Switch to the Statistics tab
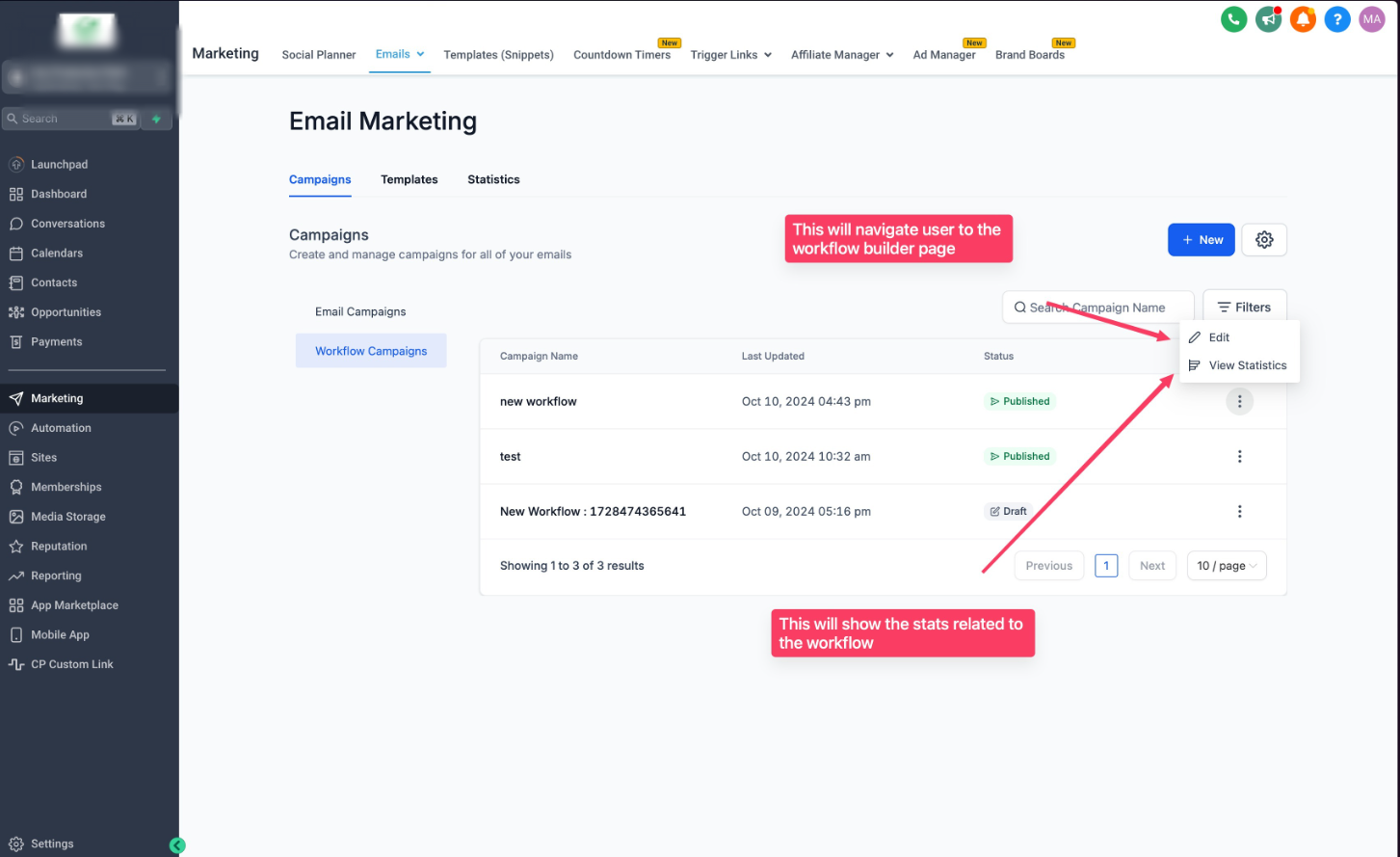Image resolution: width=1400 pixels, height=857 pixels. coord(493,179)
